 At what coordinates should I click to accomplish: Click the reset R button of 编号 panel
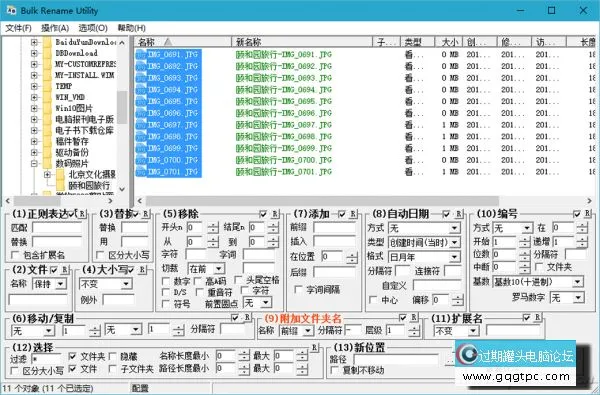pyautogui.click(x=588, y=213)
